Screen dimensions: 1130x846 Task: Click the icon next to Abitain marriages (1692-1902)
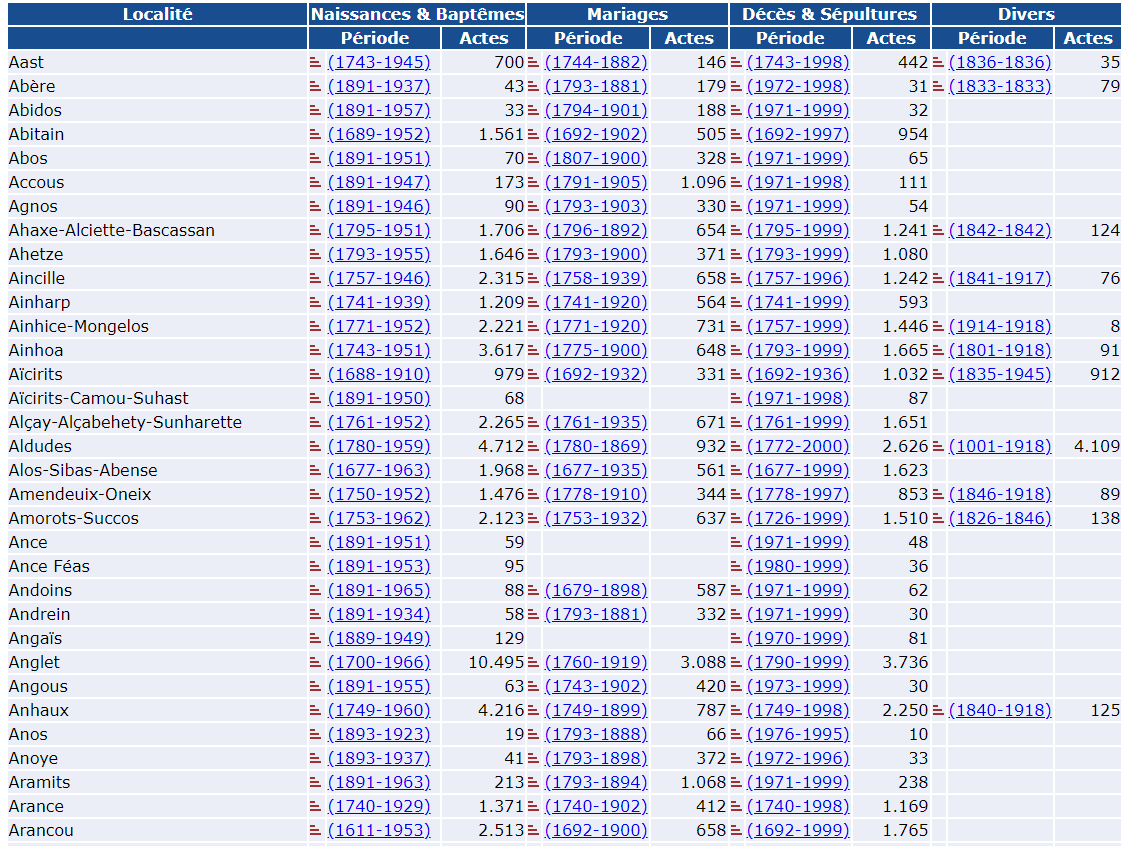pyautogui.click(x=533, y=134)
